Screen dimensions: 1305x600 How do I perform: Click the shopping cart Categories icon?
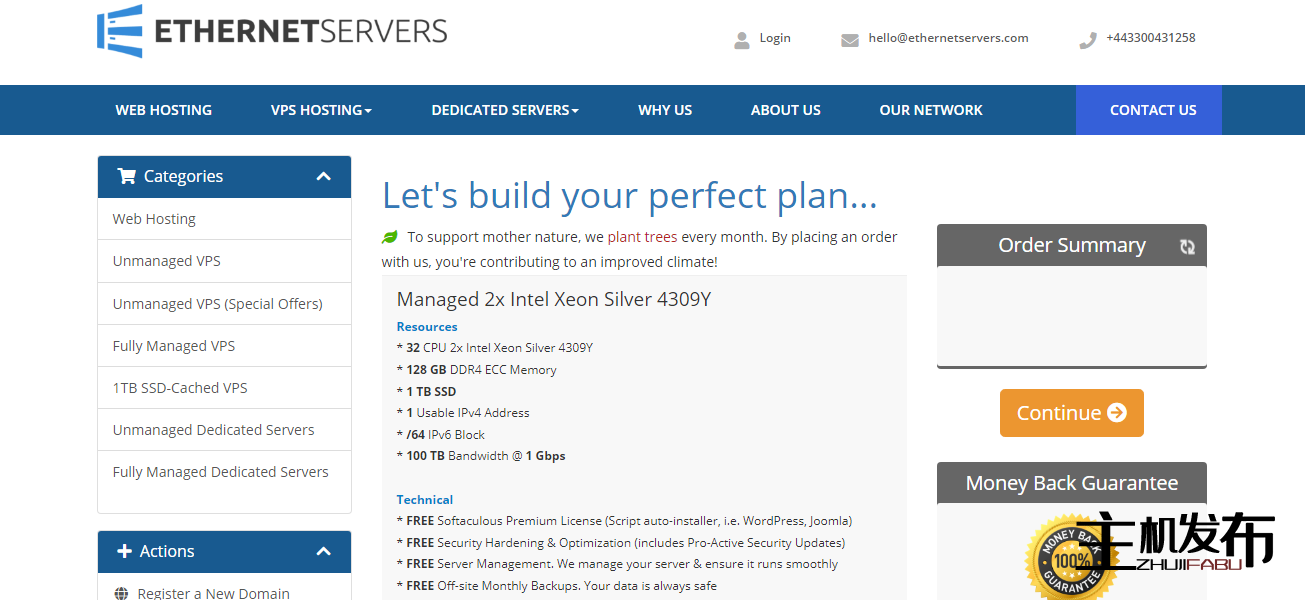126,176
